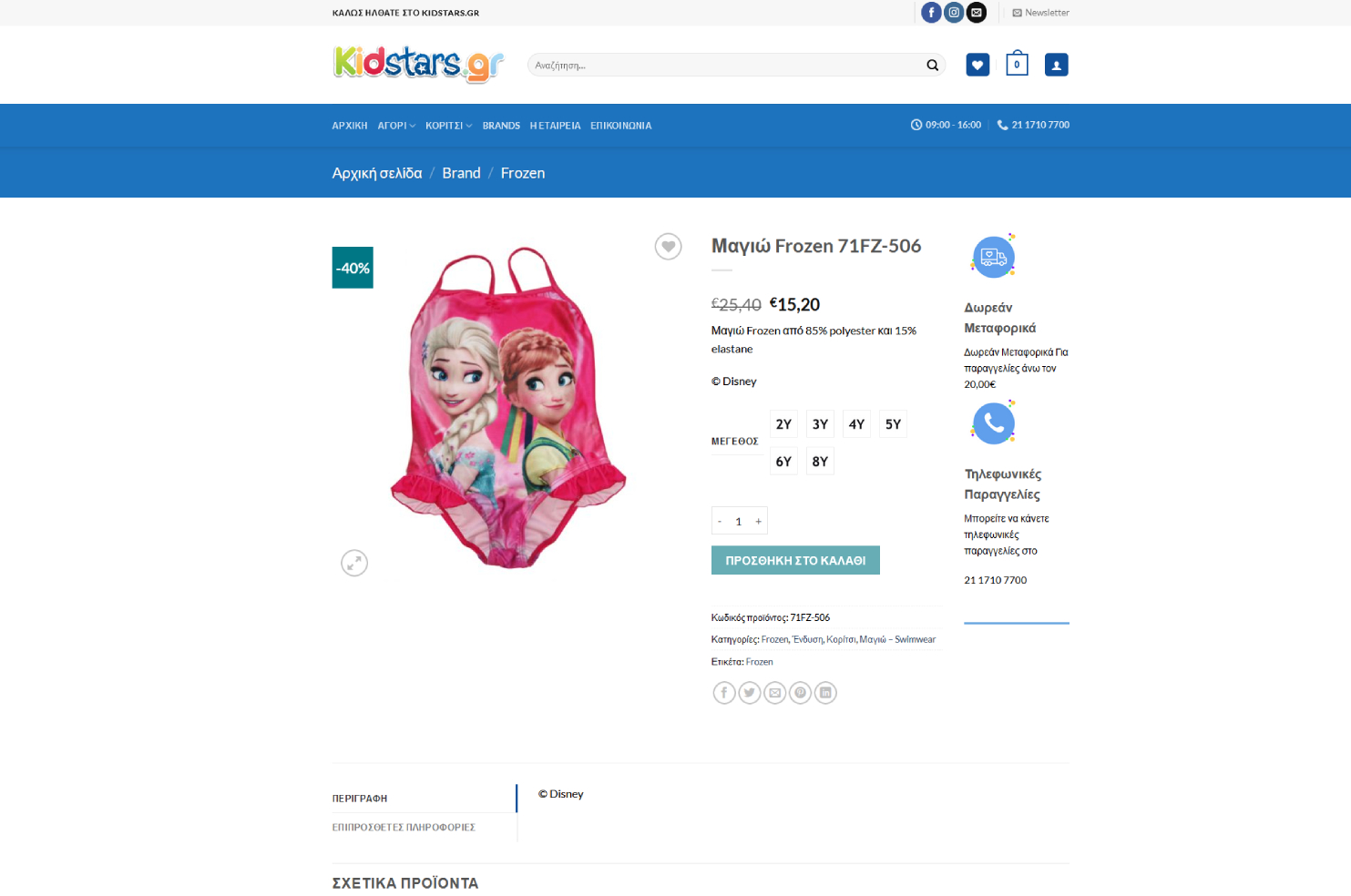Add product to wishlist via heart icon
This screenshot has width=1351, height=896.
tap(668, 247)
